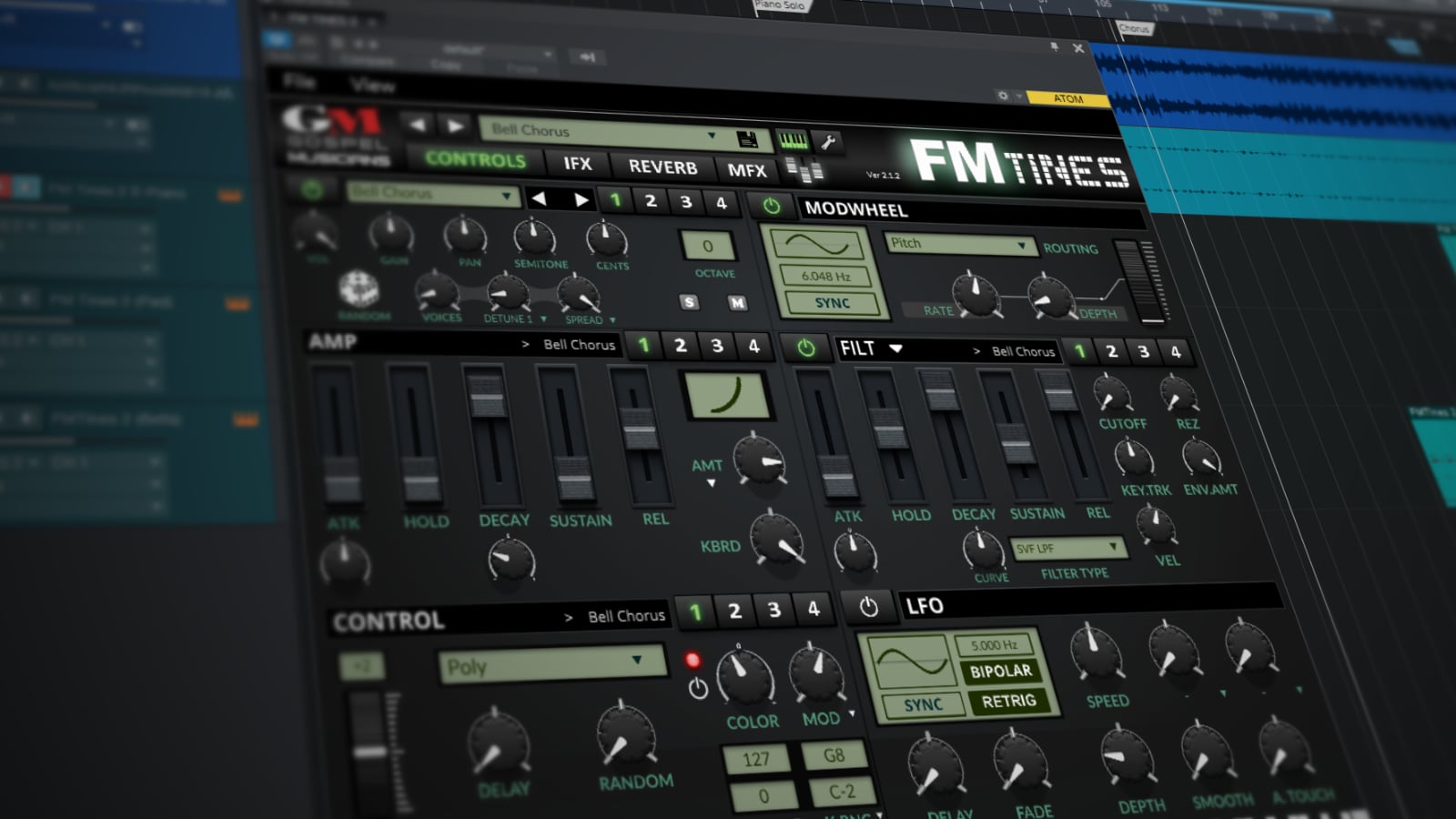The image size is (1456, 819).
Task: Select layer 3 in the AMP section
Action: pos(717,346)
